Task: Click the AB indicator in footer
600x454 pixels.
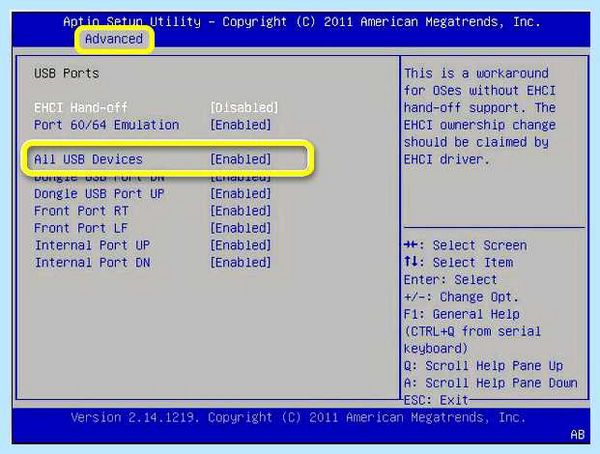Action: click(x=577, y=434)
